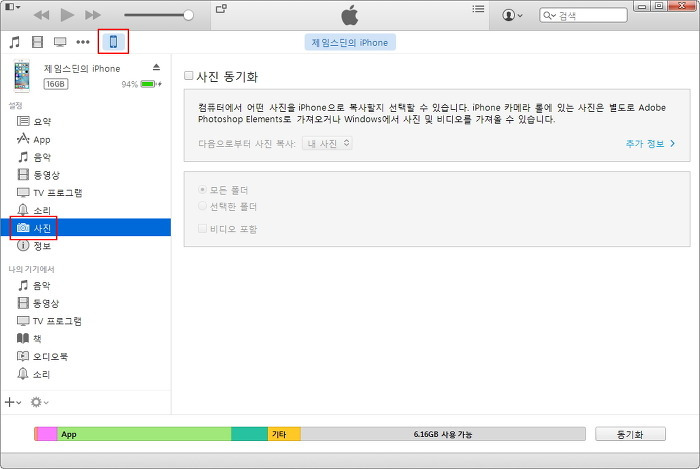This screenshot has height=469, width=700.
Task: Click the 16GB capacity label
Action: click(56, 84)
